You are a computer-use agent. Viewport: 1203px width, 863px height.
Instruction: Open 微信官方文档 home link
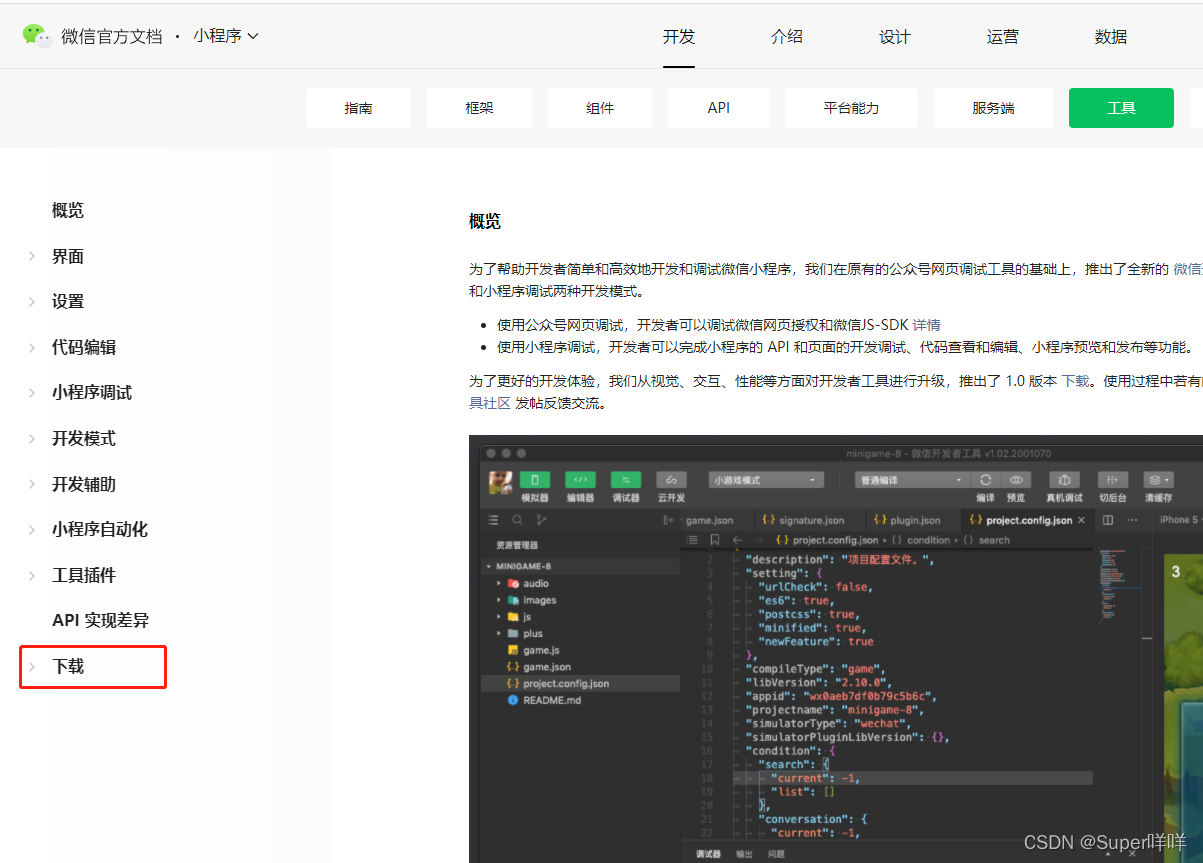point(111,36)
